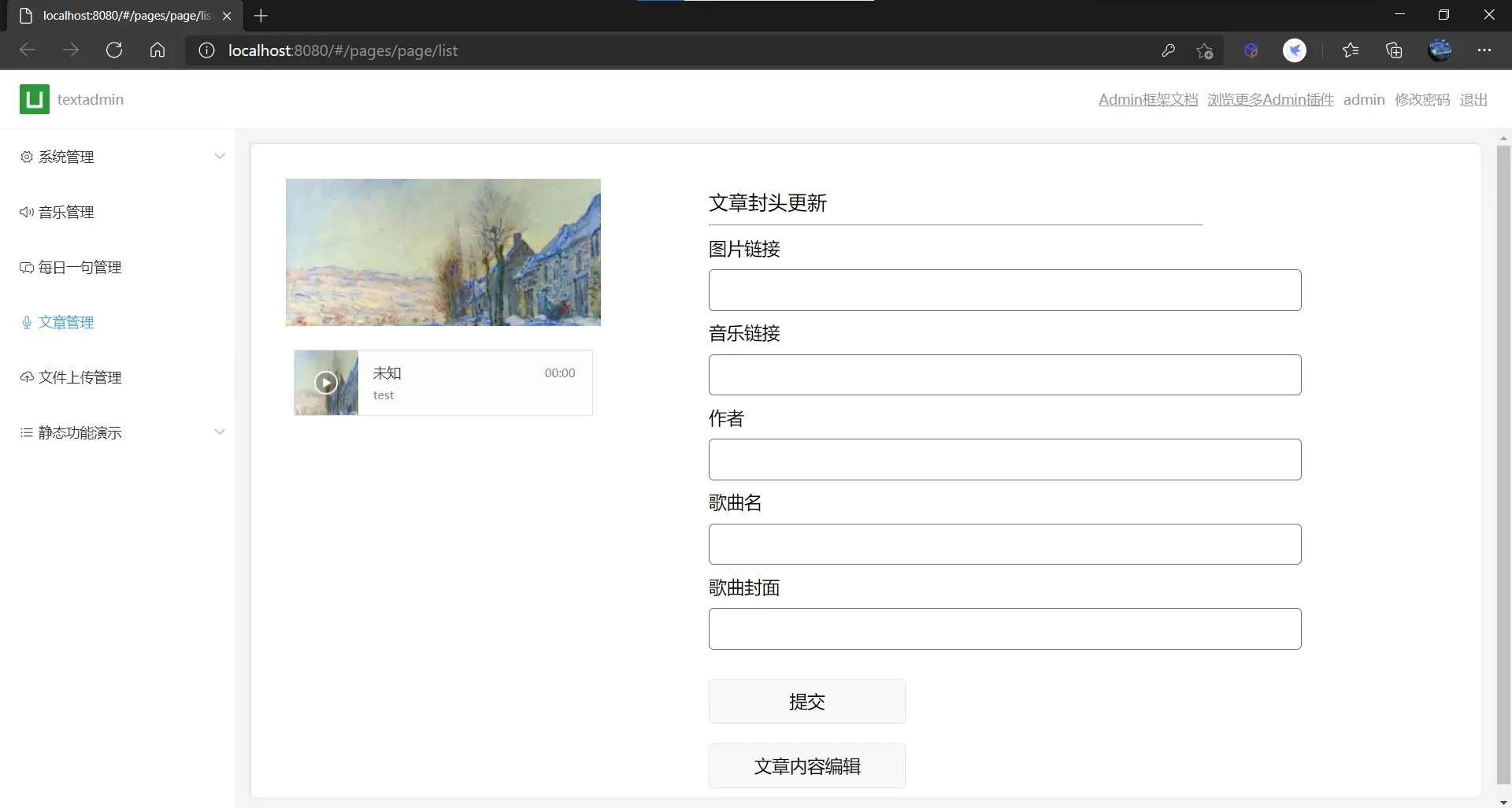
Task: Open the favorites list icon
Action: (x=1351, y=50)
